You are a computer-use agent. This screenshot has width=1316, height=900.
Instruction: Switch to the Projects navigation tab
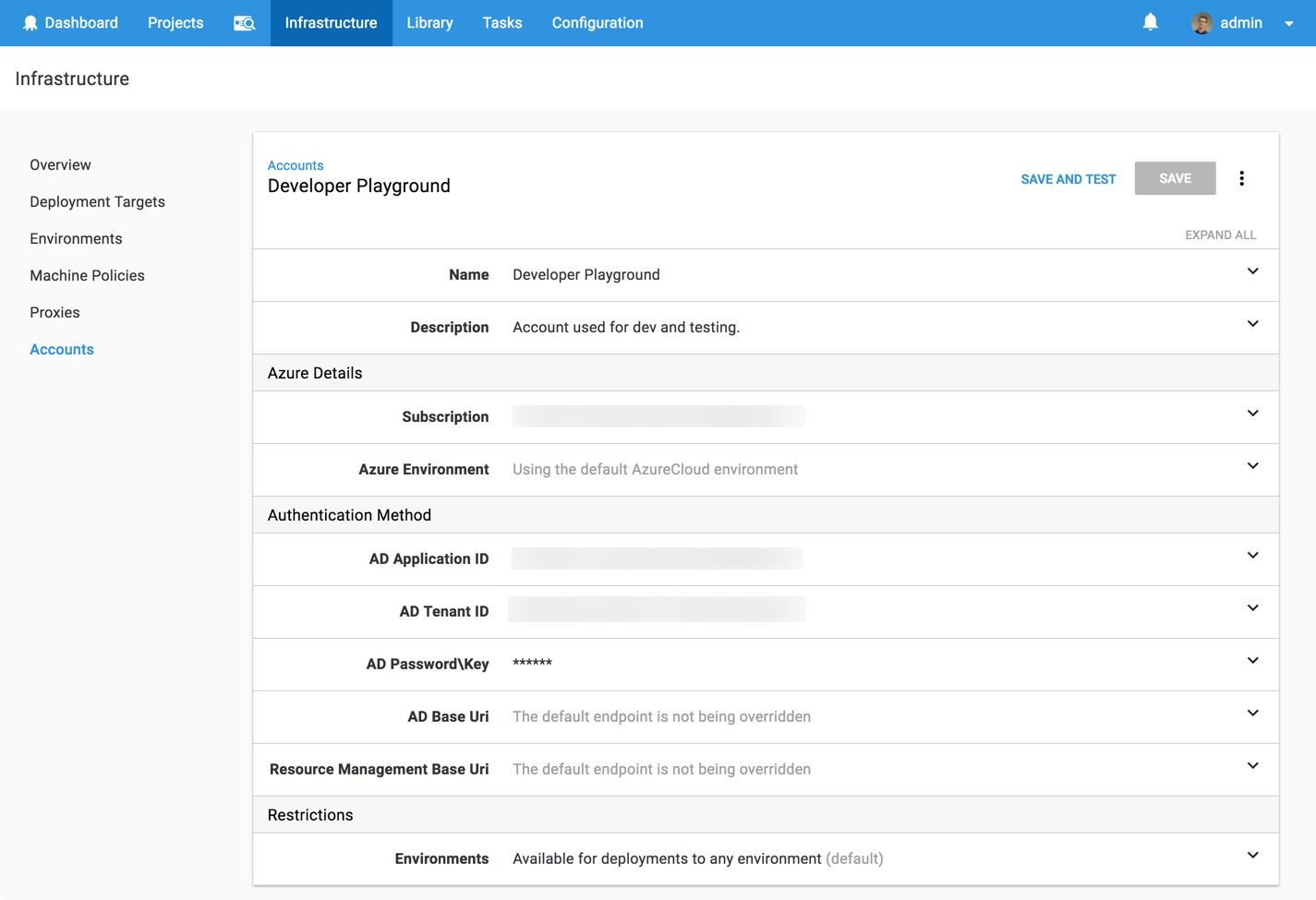coord(175,22)
